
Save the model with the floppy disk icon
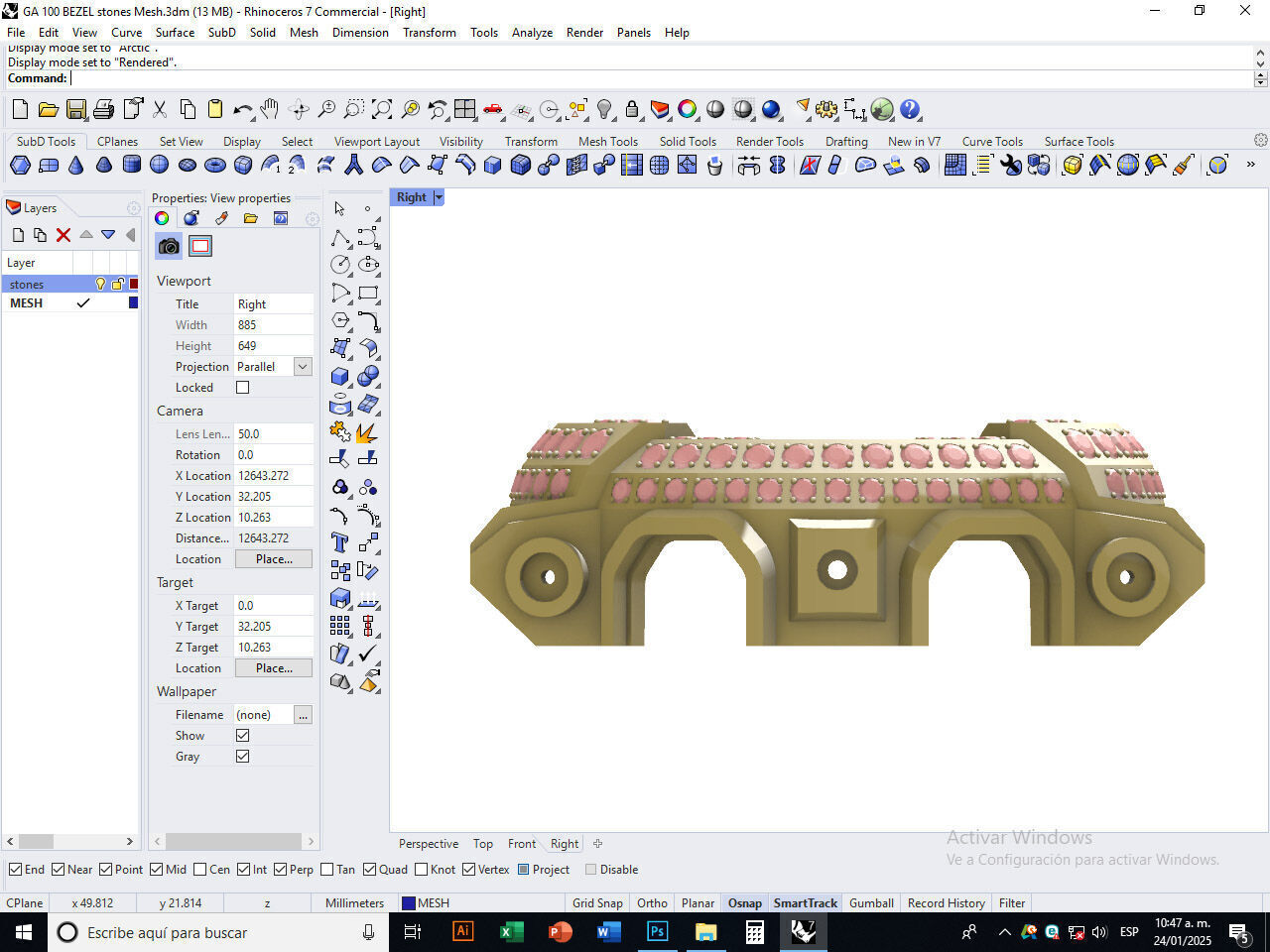75,110
